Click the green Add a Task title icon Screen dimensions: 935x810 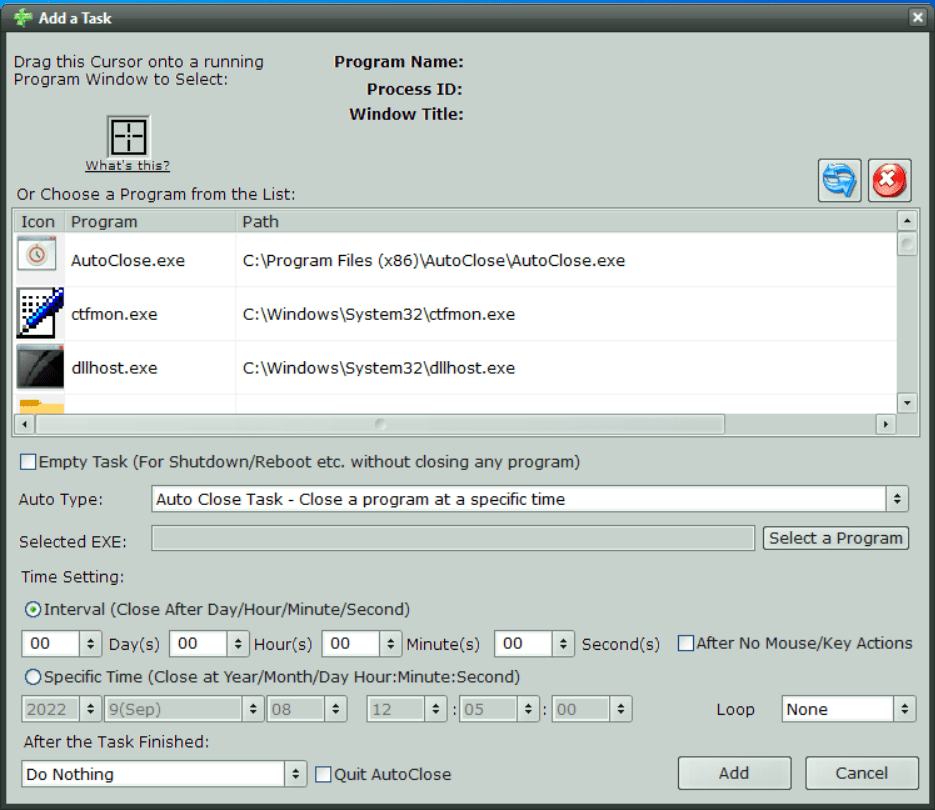pyautogui.click(x=23, y=18)
